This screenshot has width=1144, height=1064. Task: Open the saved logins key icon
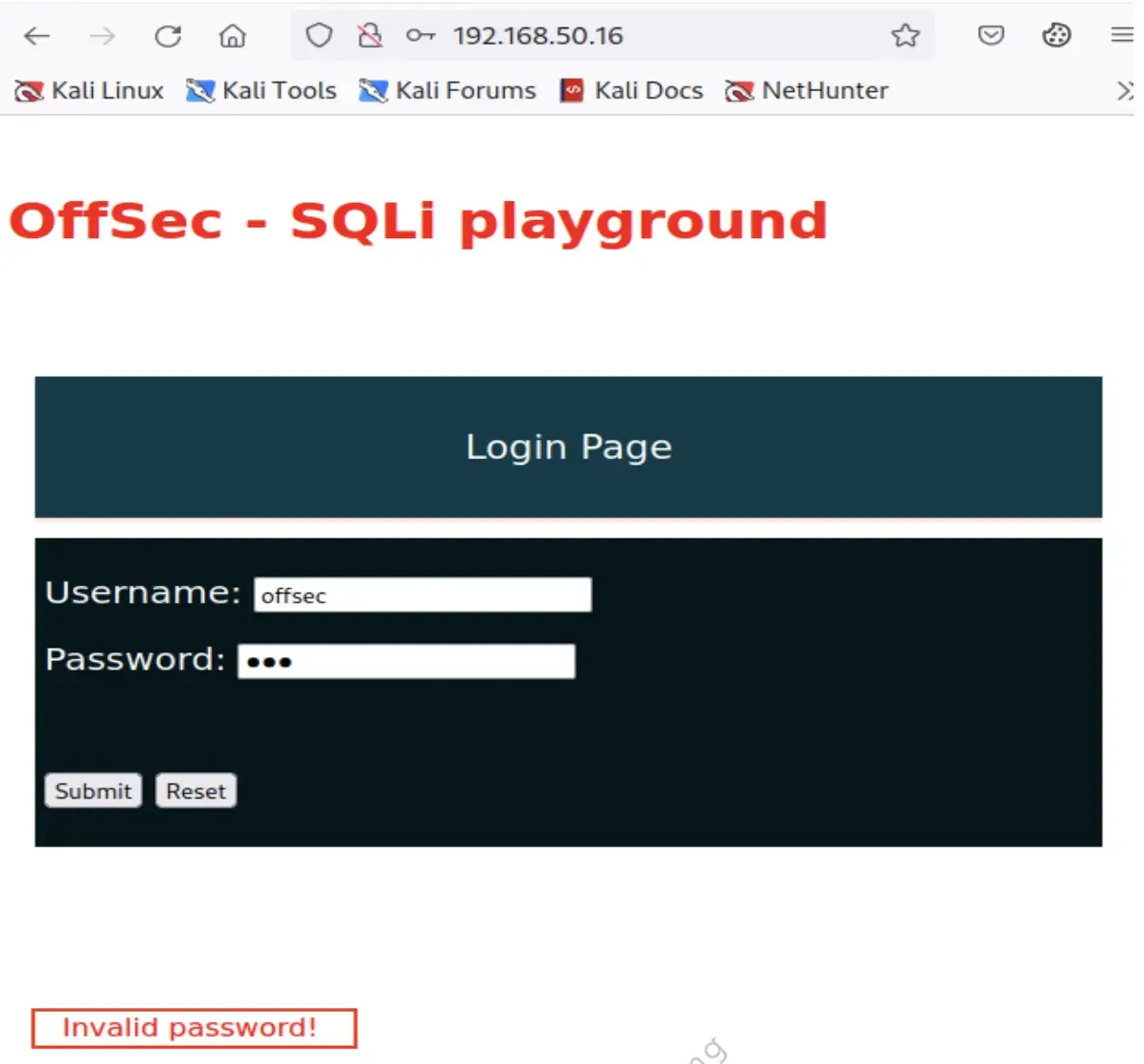pos(420,36)
